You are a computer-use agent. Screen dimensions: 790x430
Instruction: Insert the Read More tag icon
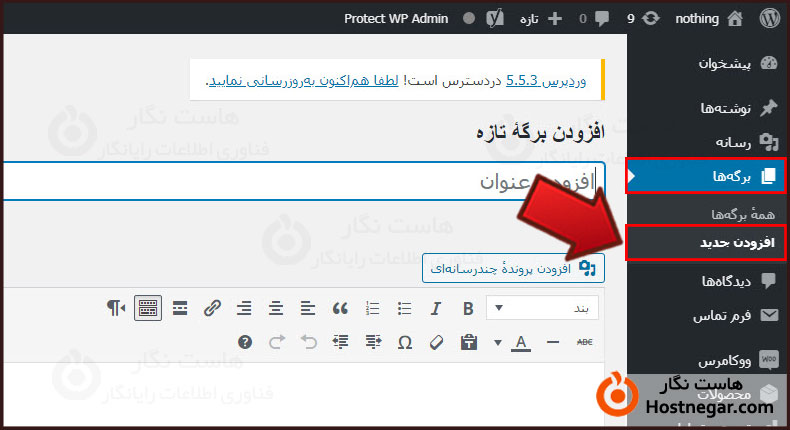click(x=180, y=308)
